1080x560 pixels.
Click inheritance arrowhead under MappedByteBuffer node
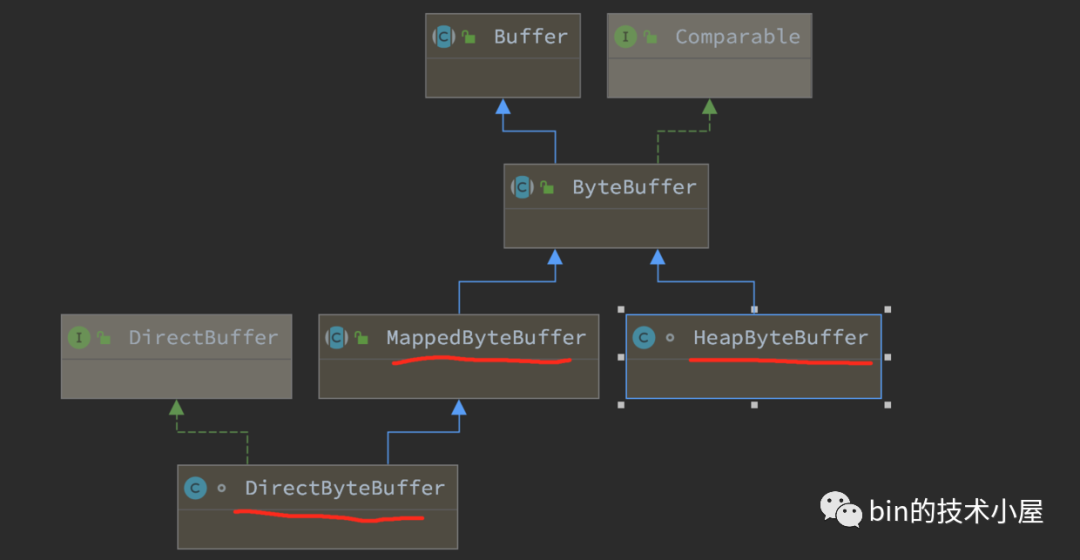[459, 408]
